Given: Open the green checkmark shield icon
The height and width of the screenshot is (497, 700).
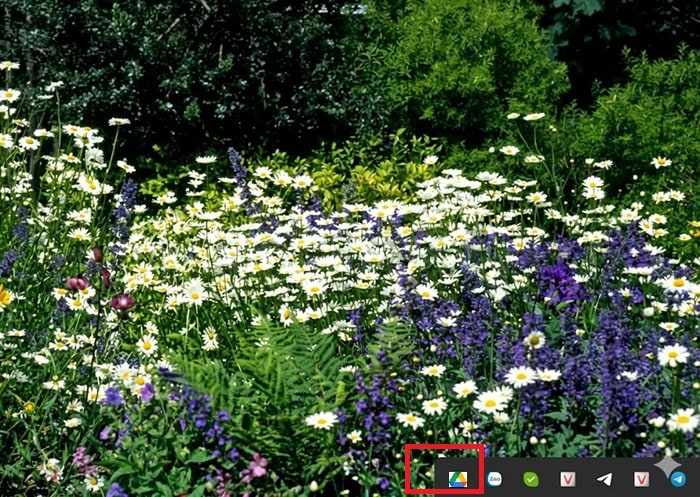Looking at the screenshot, I should (531, 480).
